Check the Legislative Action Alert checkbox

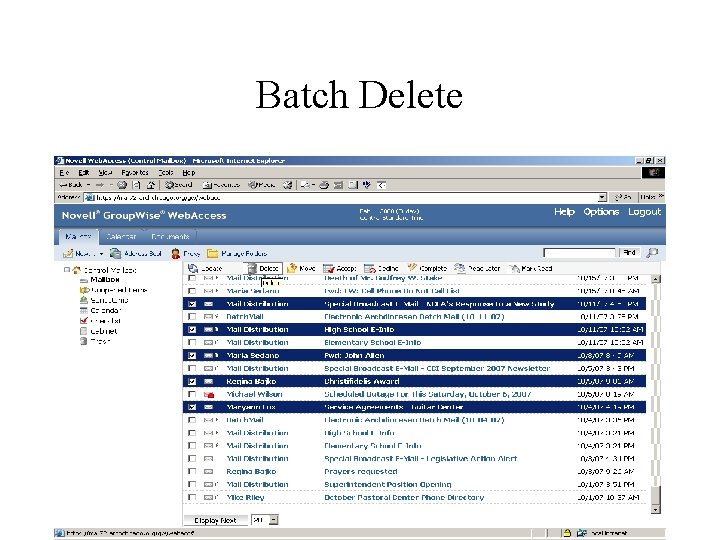click(192, 459)
